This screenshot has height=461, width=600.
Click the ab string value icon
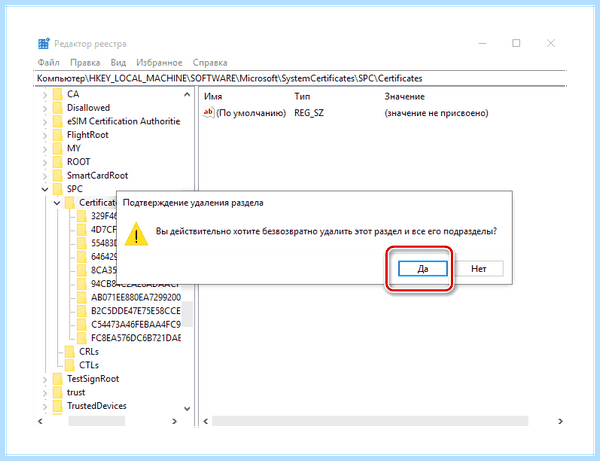[209, 113]
